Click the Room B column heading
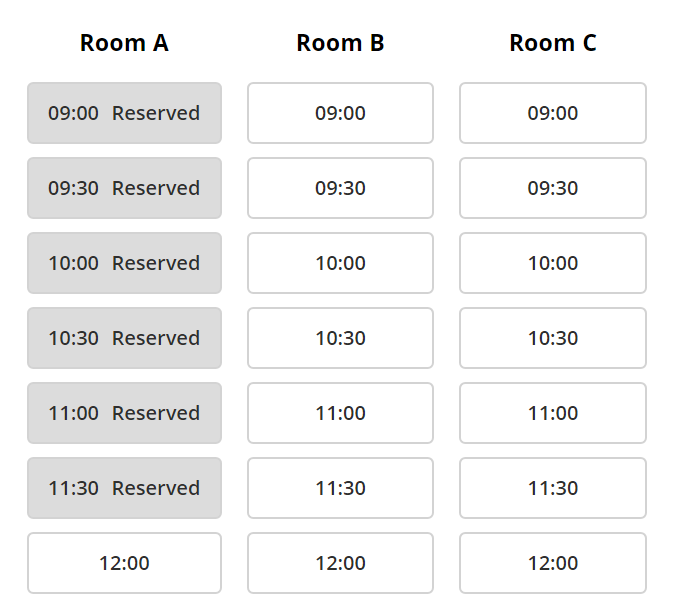Viewport: 691px width, 599px height. coord(340,43)
